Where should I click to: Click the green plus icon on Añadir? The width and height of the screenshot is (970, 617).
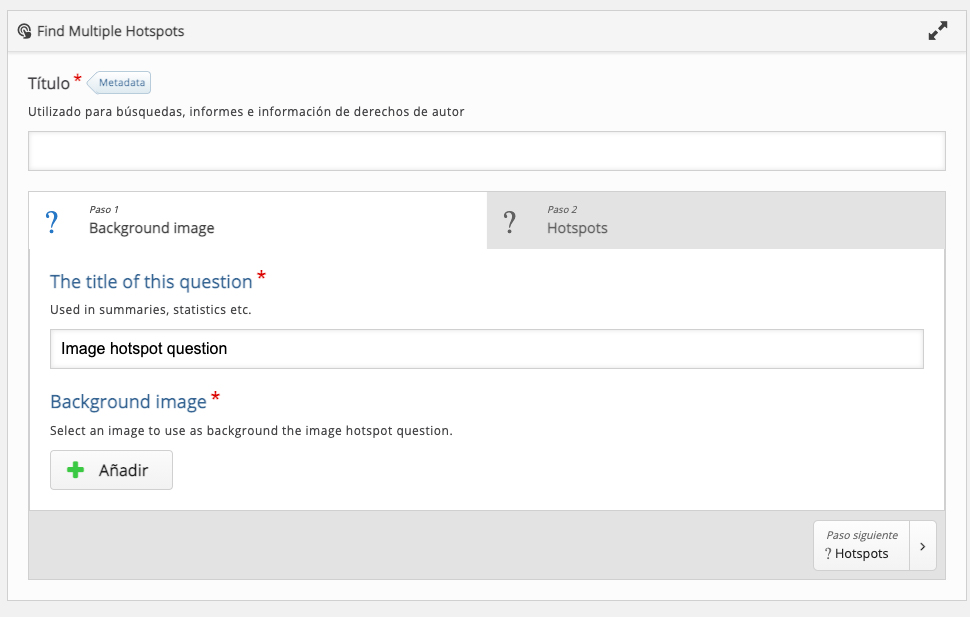click(75, 470)
